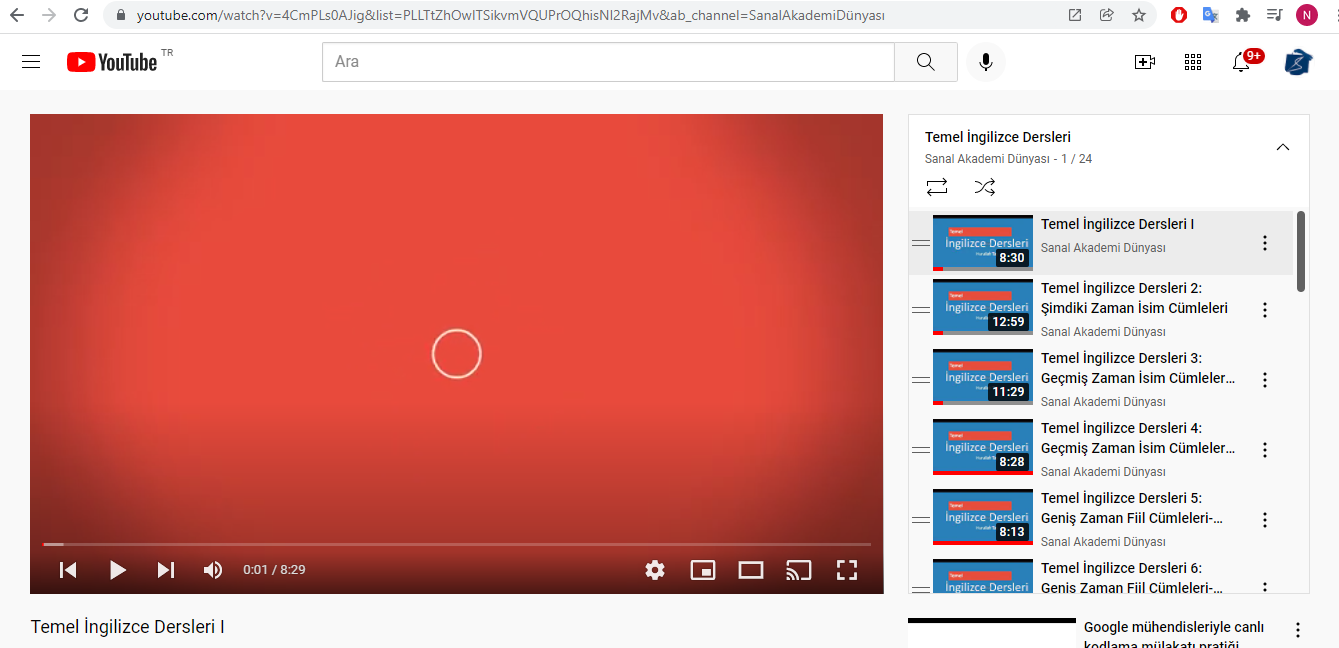Open YouTube apps grid menu
Image resolution: width=1339 pixels, height=648 pixels.
1192,62
